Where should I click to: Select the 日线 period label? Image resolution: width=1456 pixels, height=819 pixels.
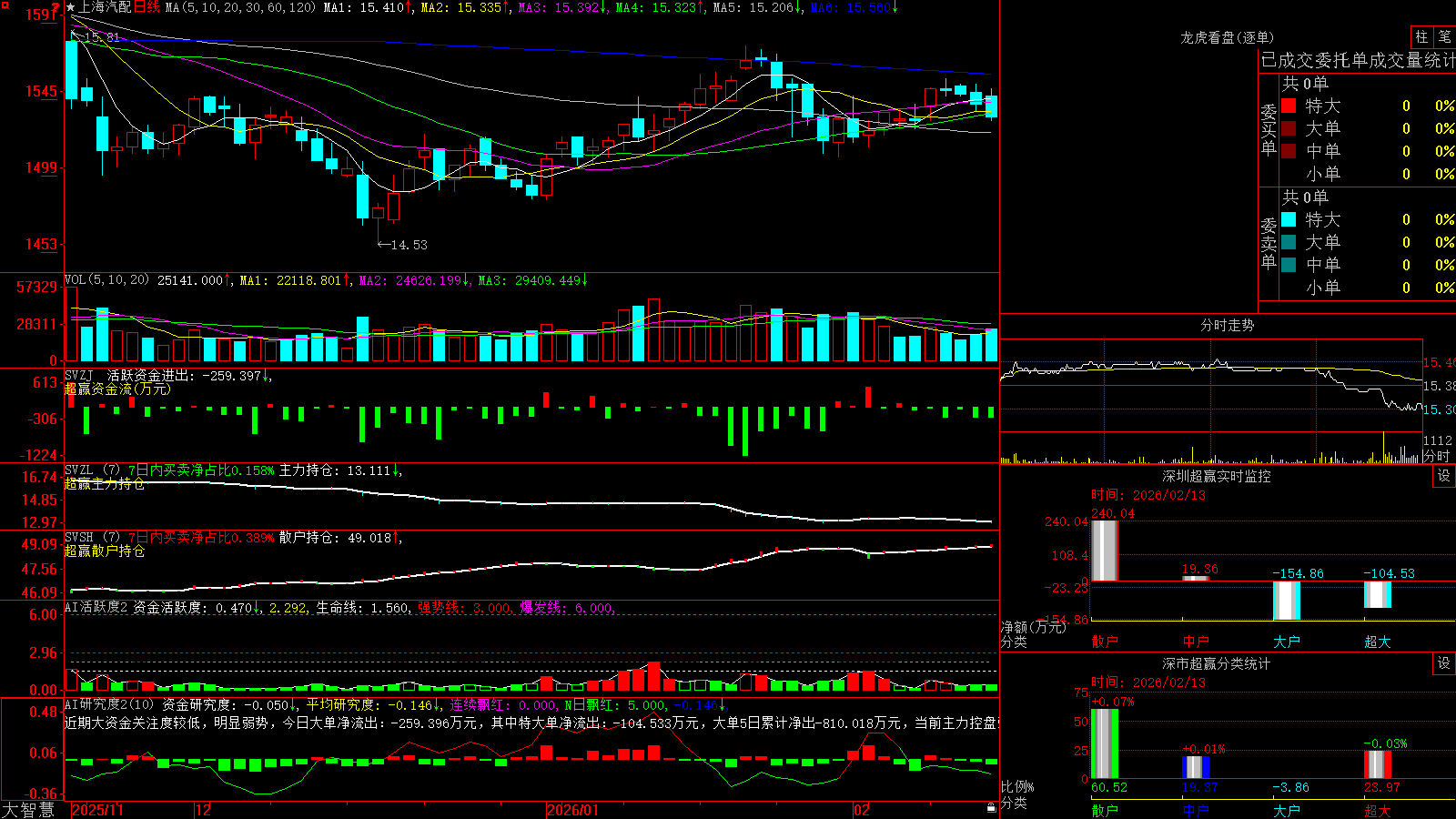click(x=147, y=7)
